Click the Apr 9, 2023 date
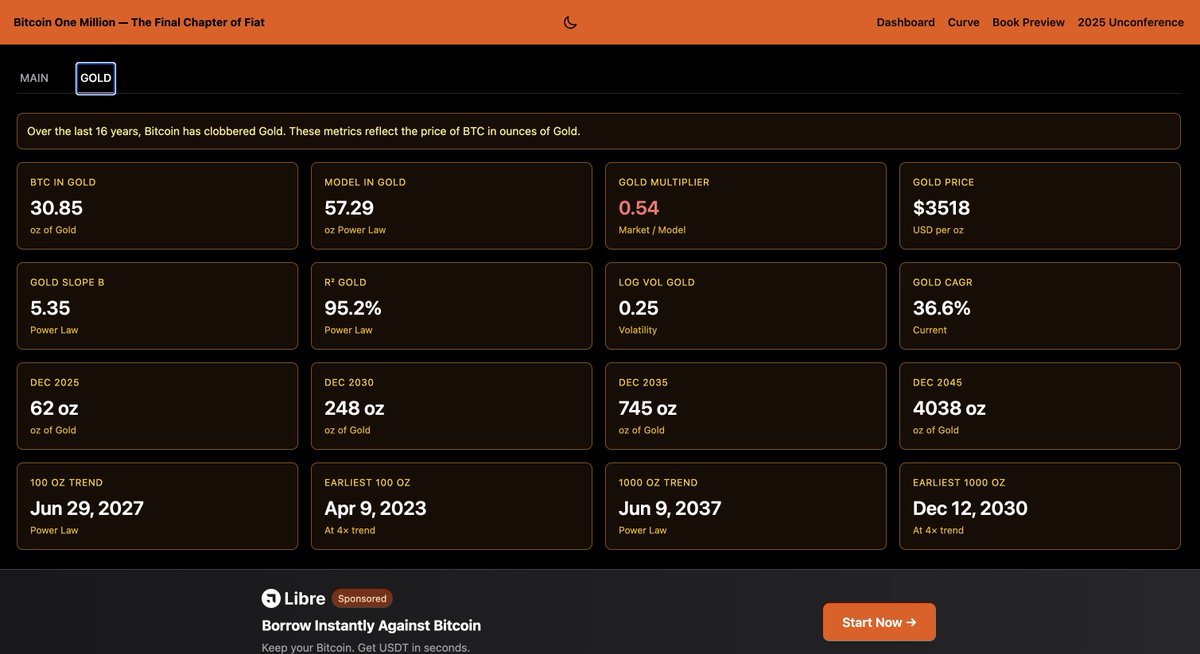 [375, 508]
